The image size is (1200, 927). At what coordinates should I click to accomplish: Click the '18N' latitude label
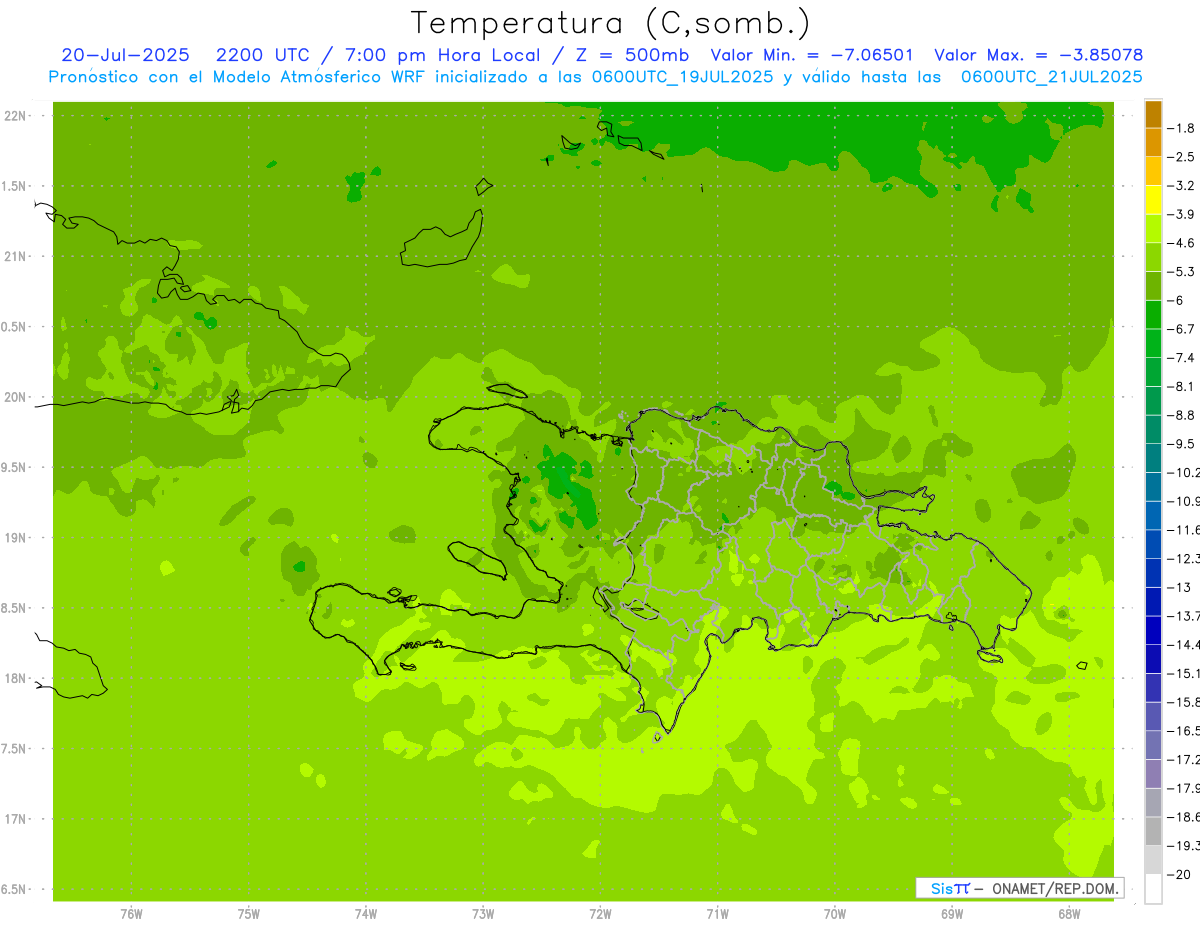[x=14, y=678]
